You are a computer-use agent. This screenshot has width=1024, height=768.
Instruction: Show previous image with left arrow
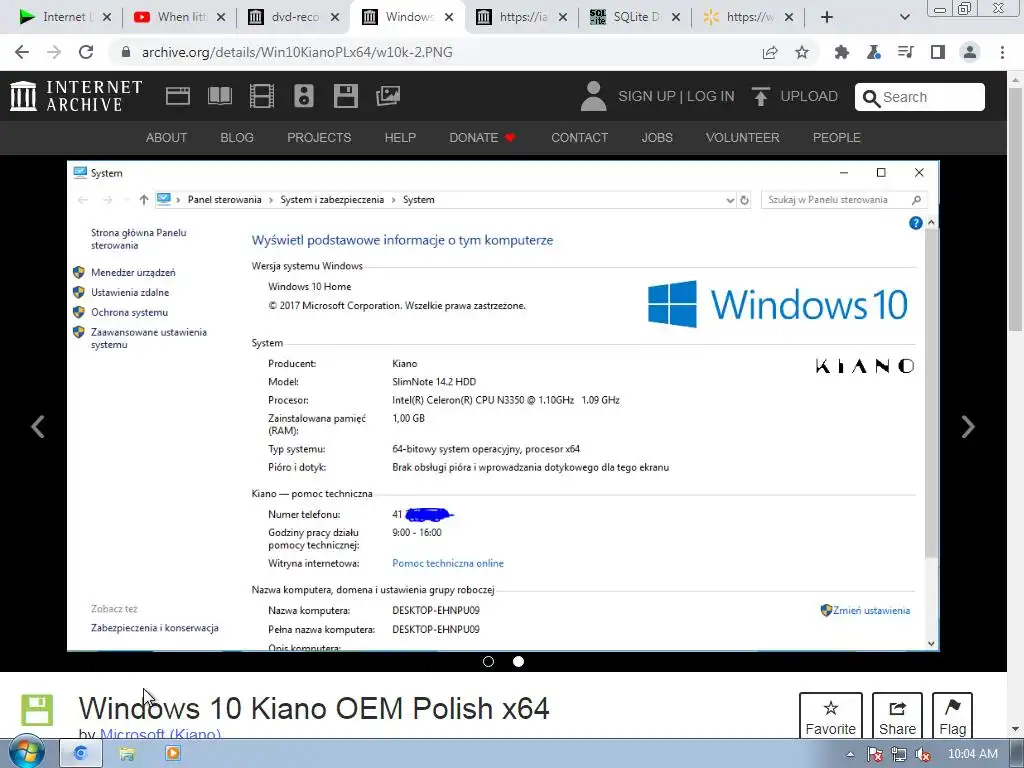pyautogui.click(x=38, y=426)
